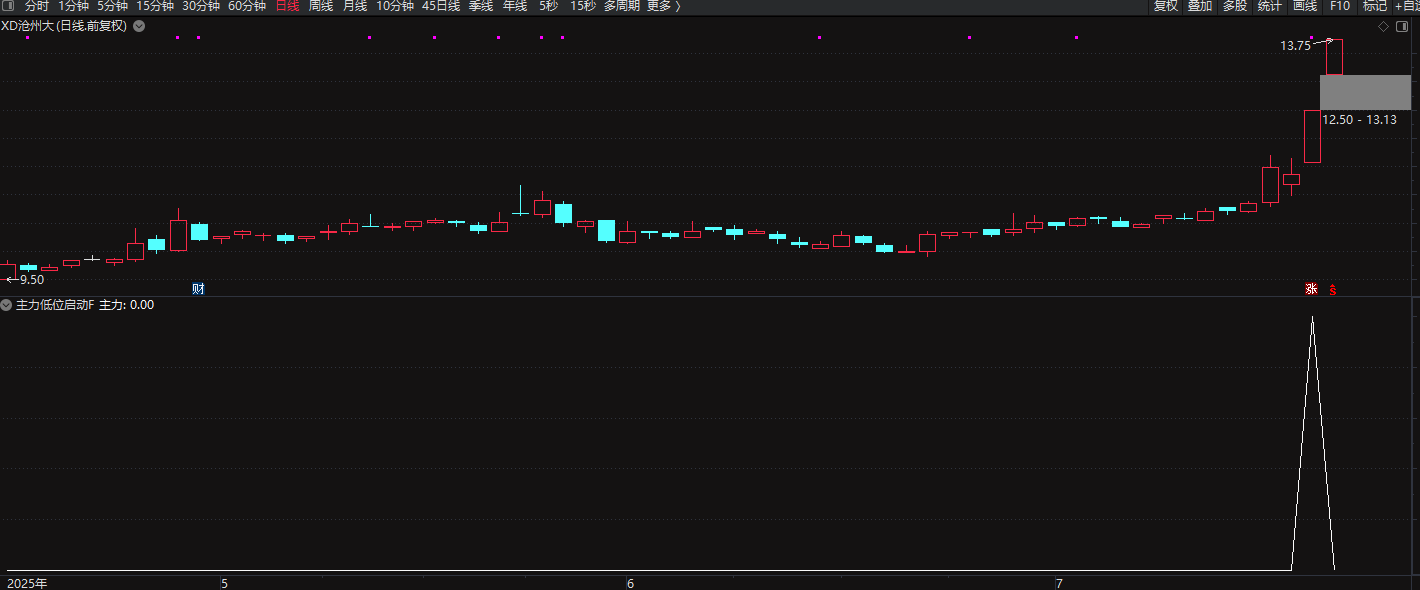
Task: Click the 2025年 date axis label
Action: coord(27,583)
